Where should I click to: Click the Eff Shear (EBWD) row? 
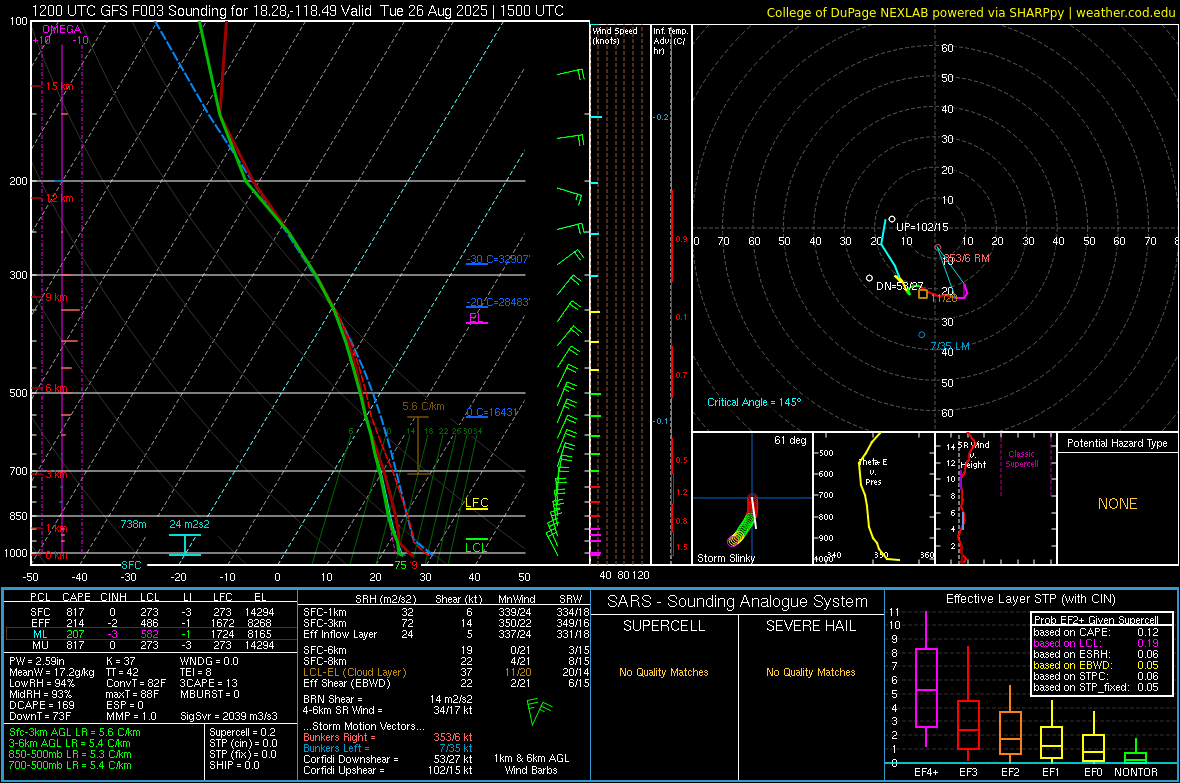pos(446,683)
